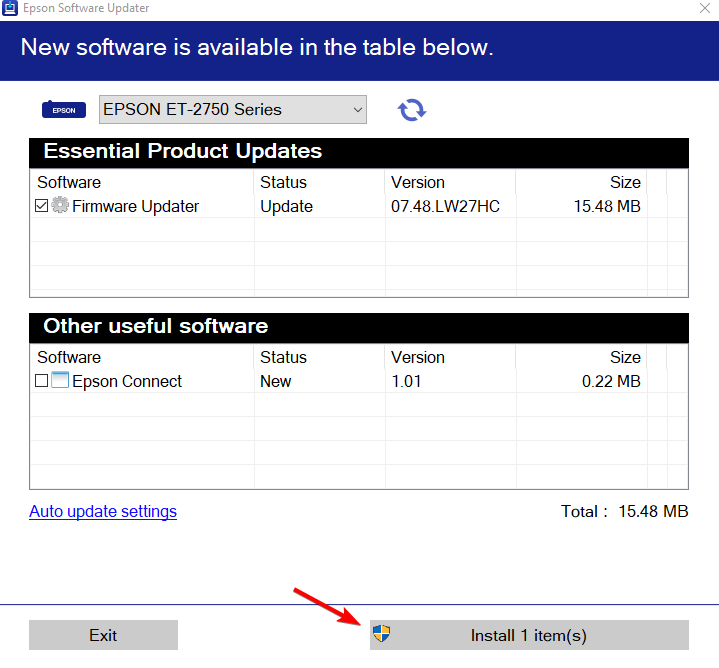Close the Epson Software Updater window
719x668 pixels.
703,8
